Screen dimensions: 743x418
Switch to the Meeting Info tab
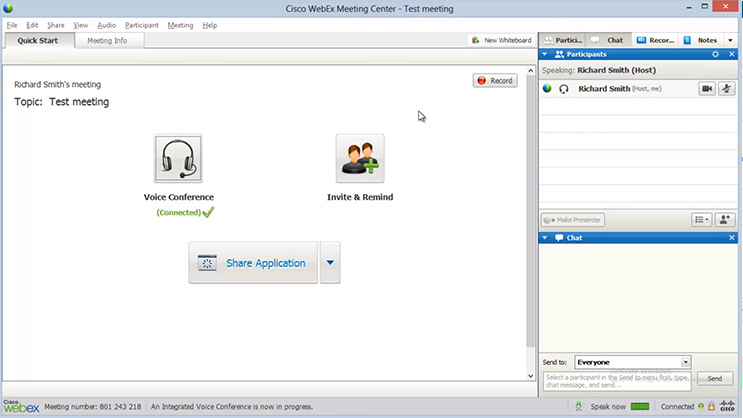[x=107, y=40]
